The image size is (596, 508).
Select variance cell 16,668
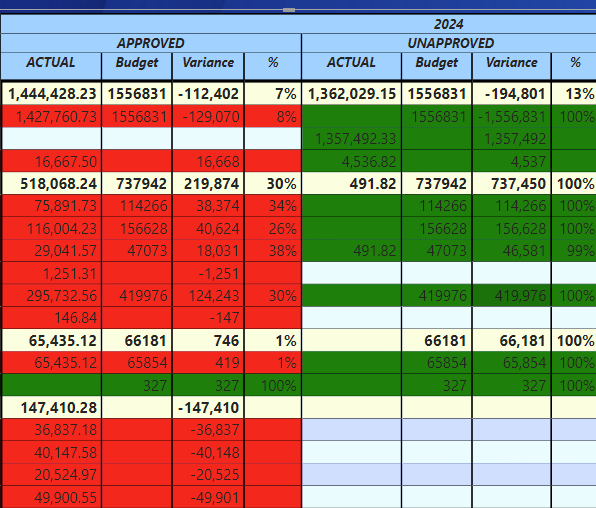click(x=208, y=161)
